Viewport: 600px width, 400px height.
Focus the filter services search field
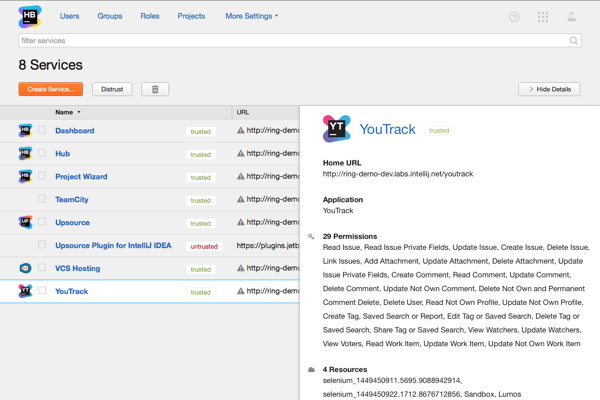pos(290,41)
